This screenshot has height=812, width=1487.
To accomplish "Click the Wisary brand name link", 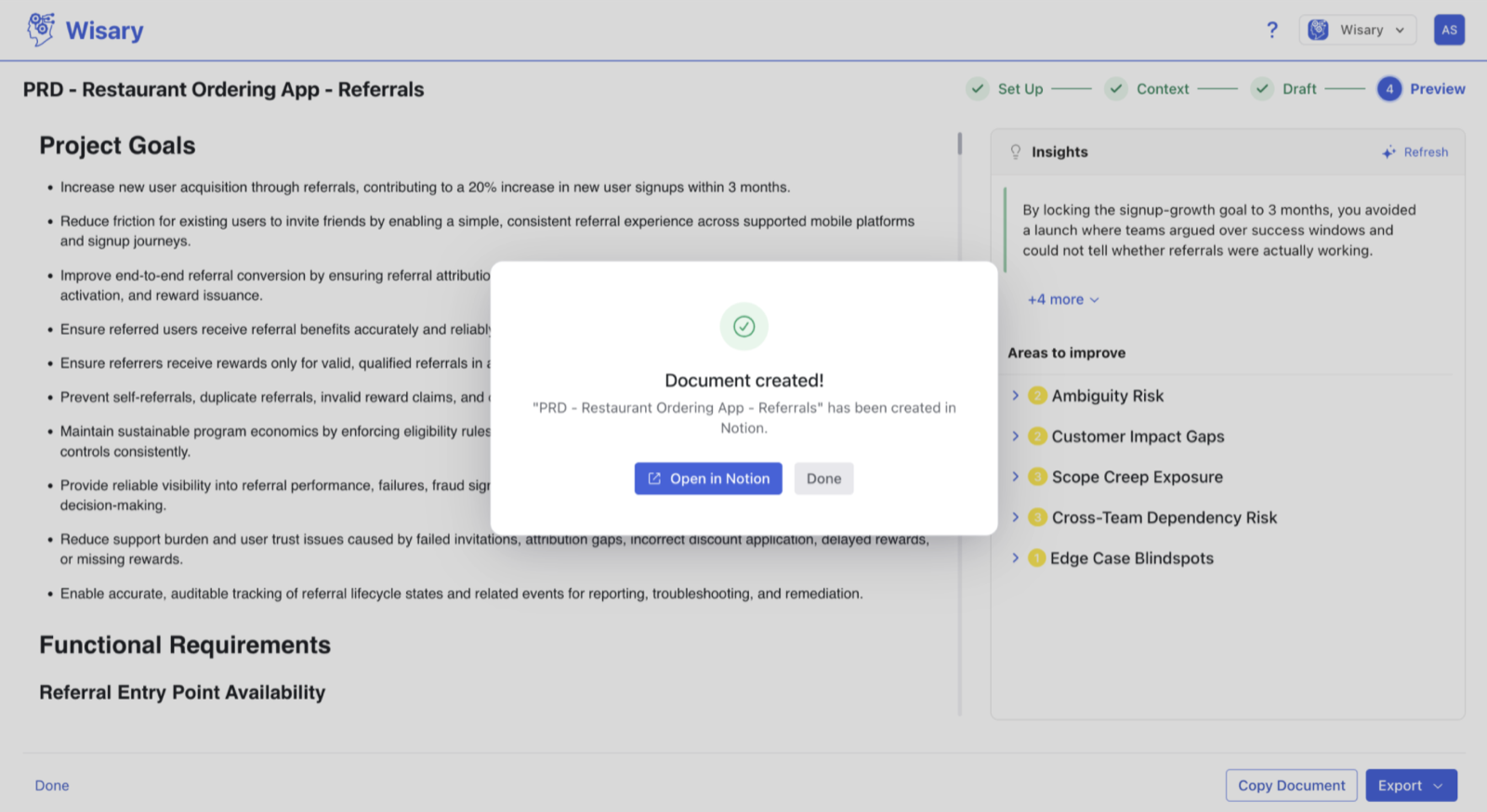I will (104, 31).
